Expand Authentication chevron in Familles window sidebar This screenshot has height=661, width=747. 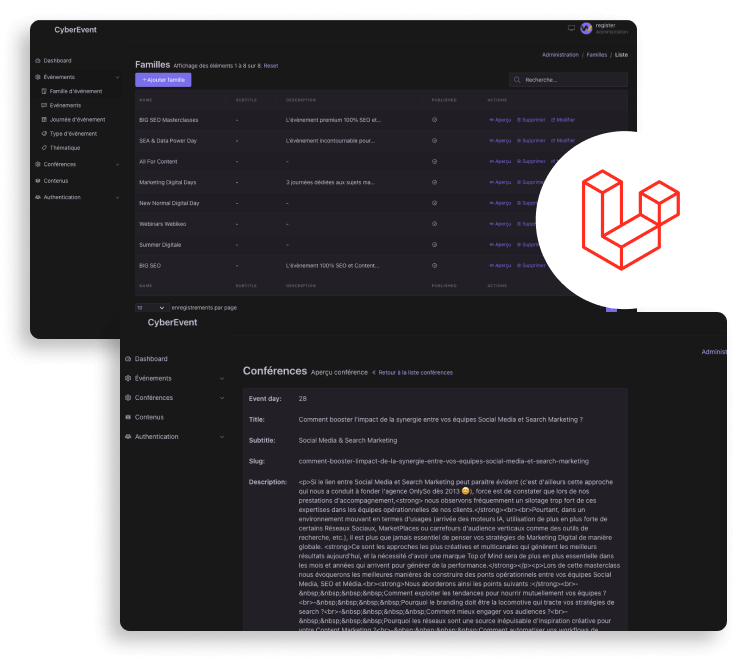coord(117,197)
